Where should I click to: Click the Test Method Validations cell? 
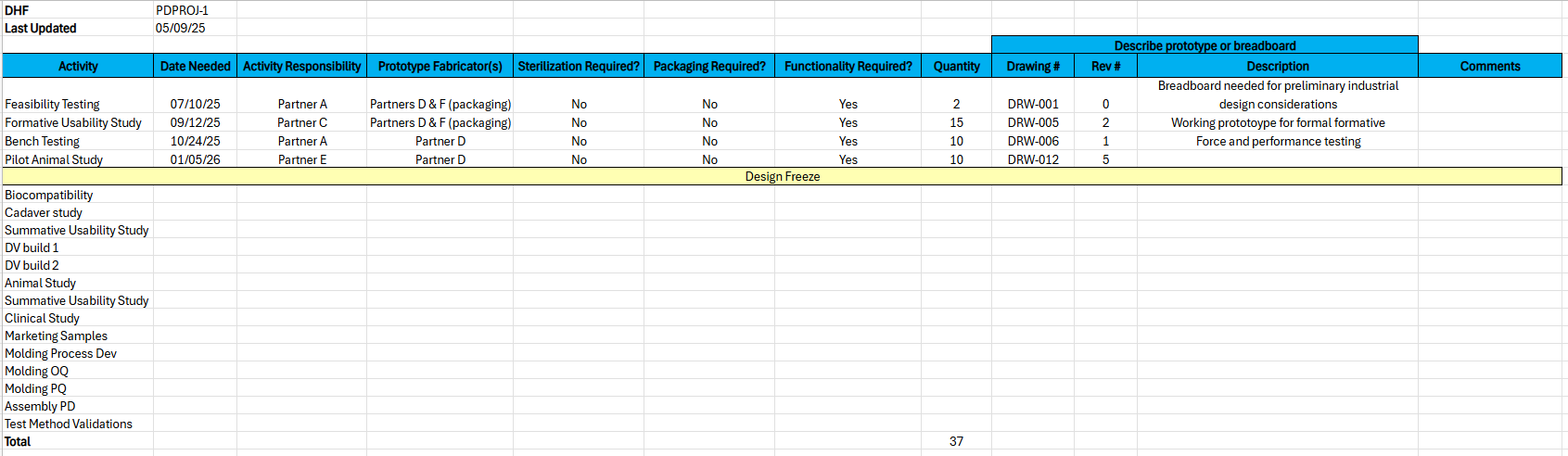tap(78, 424)
